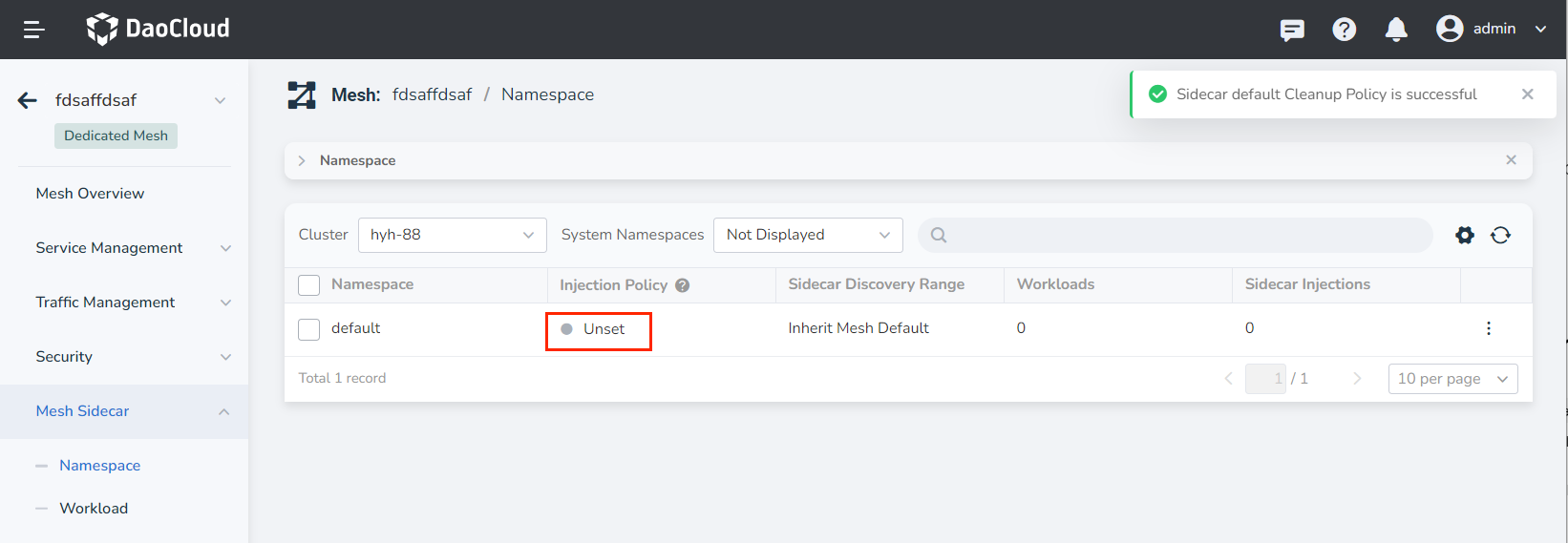The width and height of the screenshot is (1568, 543).
Task: Open the notifications bell
Action: pos(1395,30)
